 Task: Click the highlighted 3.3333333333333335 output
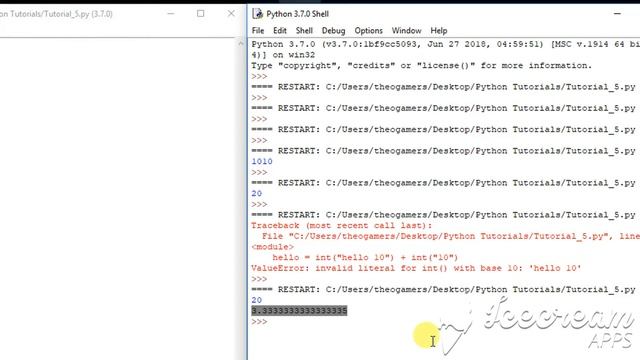299,311
